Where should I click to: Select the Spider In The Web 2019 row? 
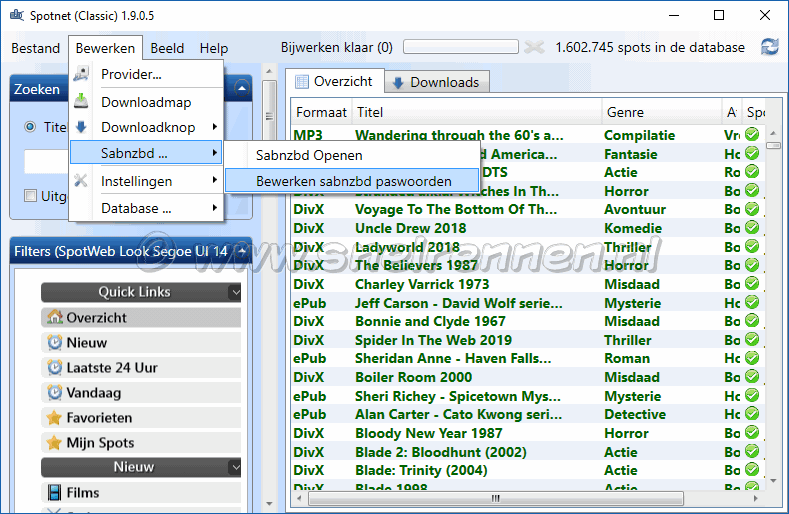point(526,340)
